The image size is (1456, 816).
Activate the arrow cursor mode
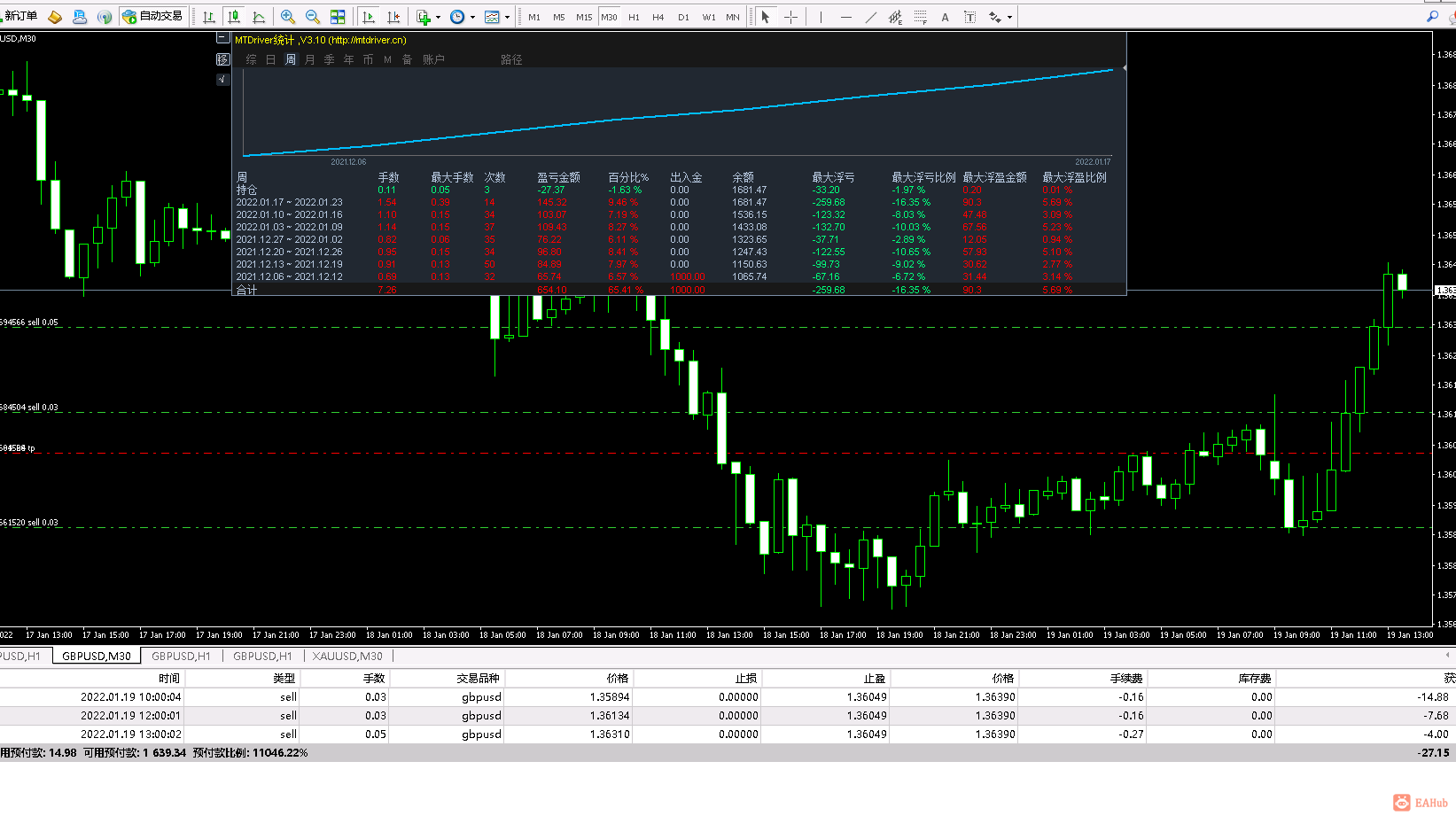coord(766,17)
